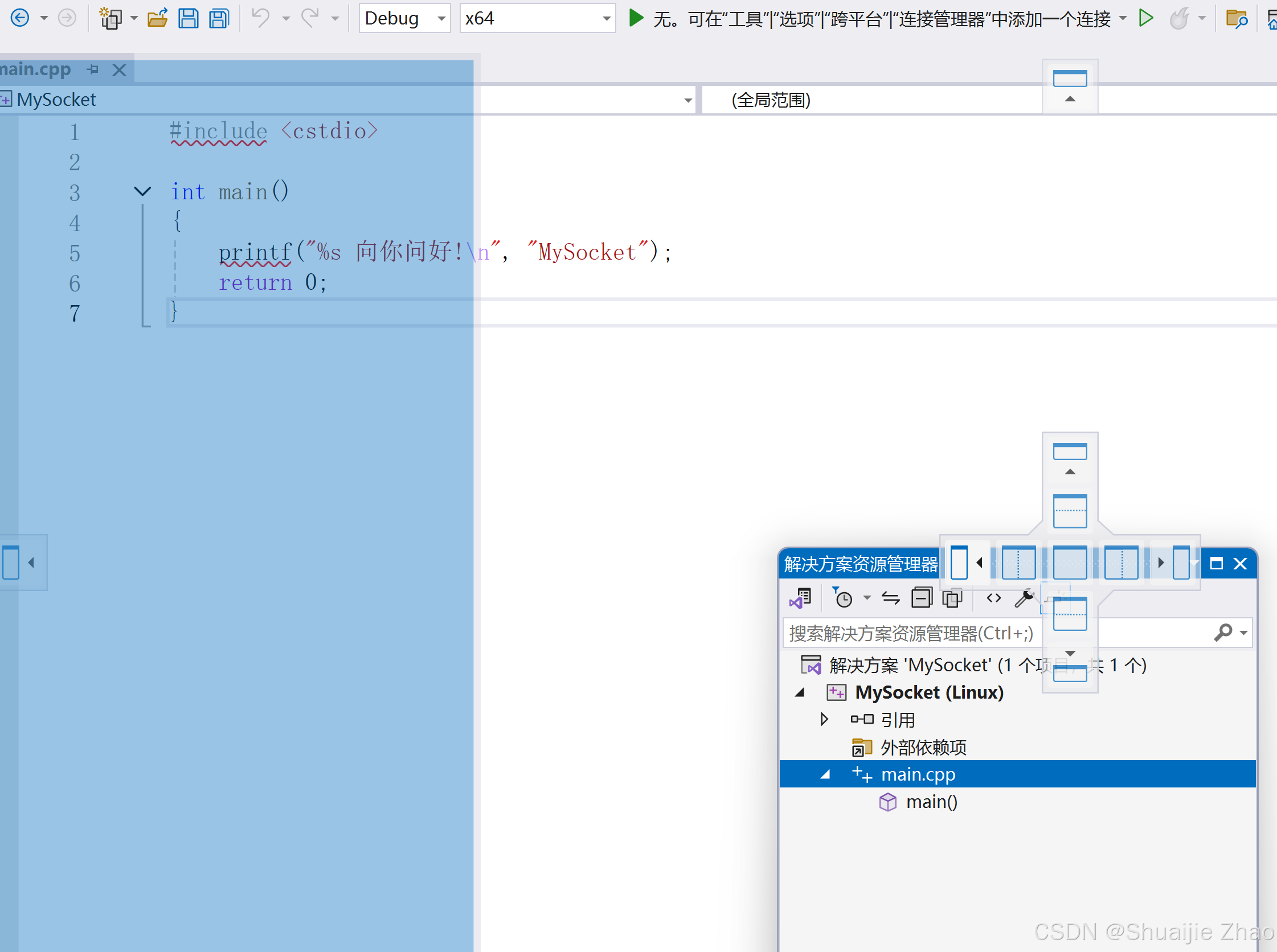Screen dimensions: 1277x952
Task: Click the Open File folder icon
Action: point(157,18)
